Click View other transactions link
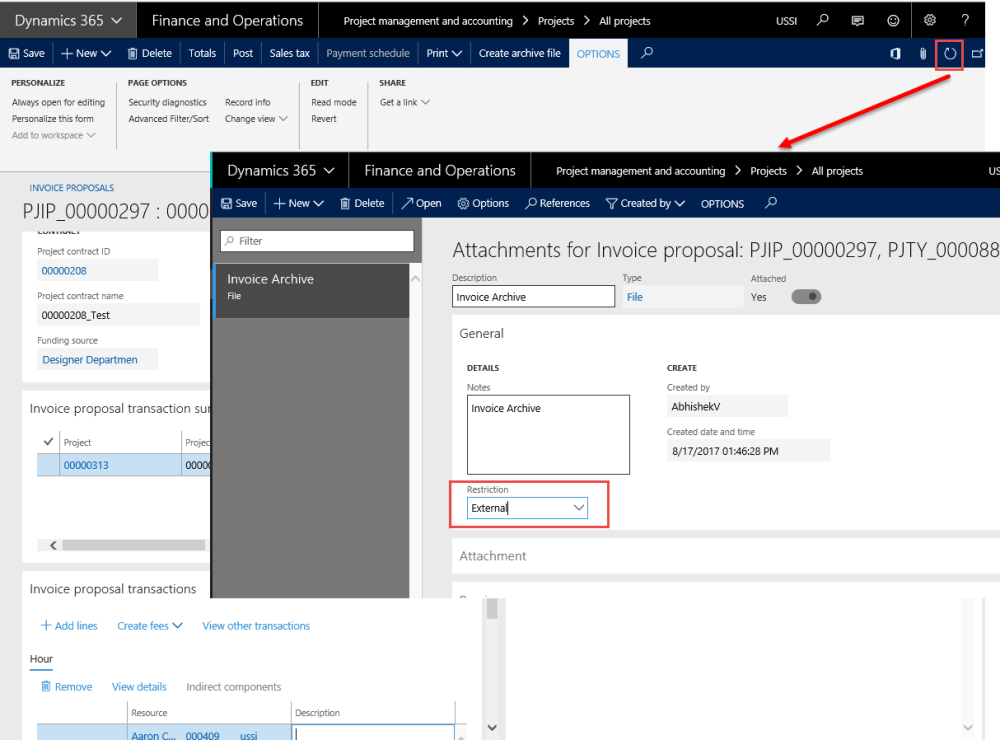 click(x=256, y=626)
